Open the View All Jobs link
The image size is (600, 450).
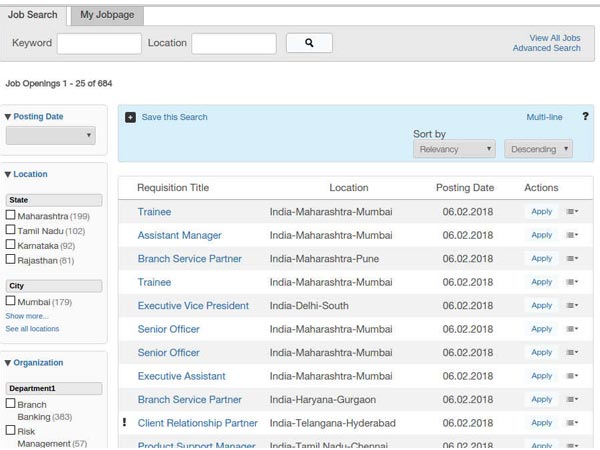click(x=555, y=38)
